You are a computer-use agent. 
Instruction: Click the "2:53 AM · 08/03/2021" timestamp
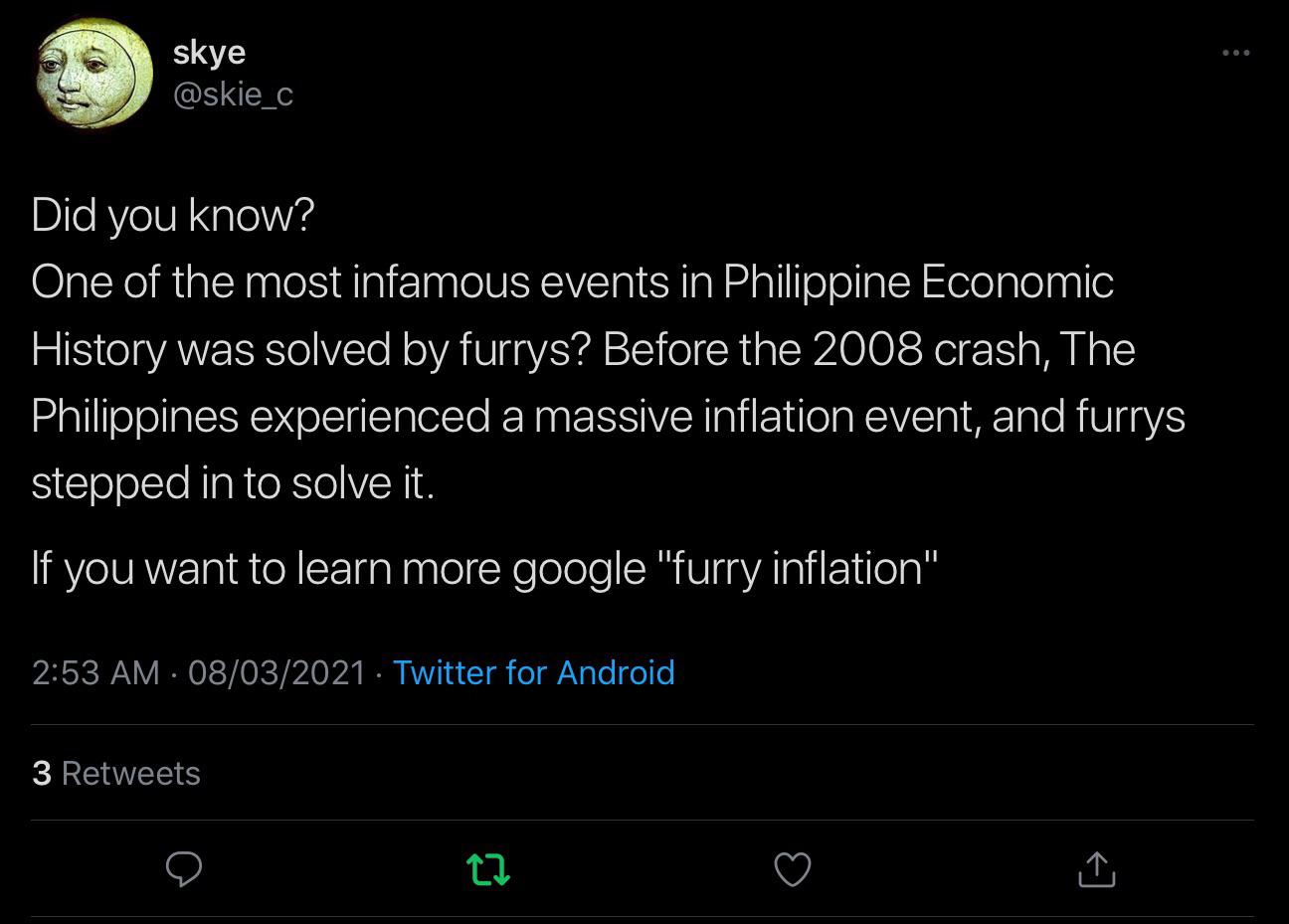pyautogui.click(x=195, y=673)
